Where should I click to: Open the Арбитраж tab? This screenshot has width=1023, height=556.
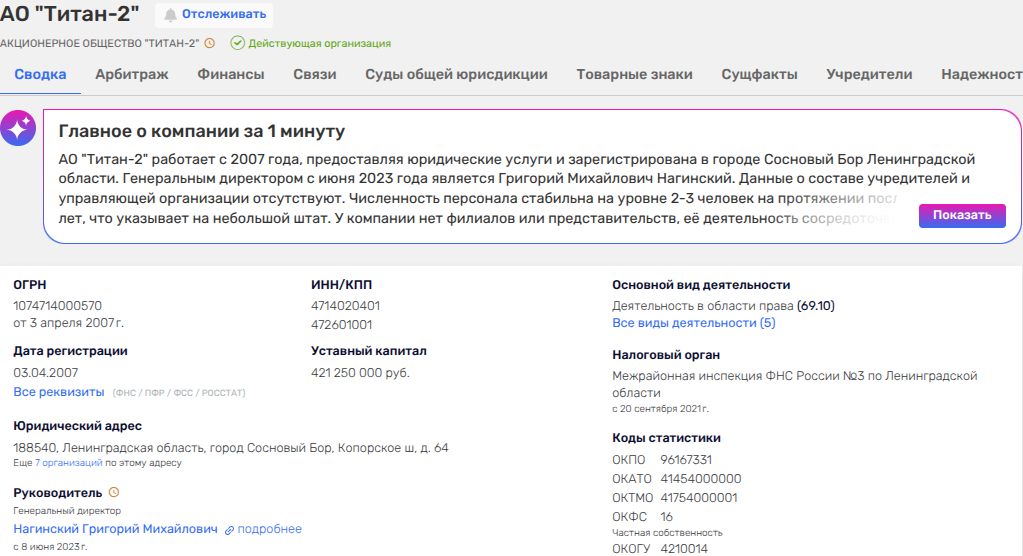pos(131,74)
